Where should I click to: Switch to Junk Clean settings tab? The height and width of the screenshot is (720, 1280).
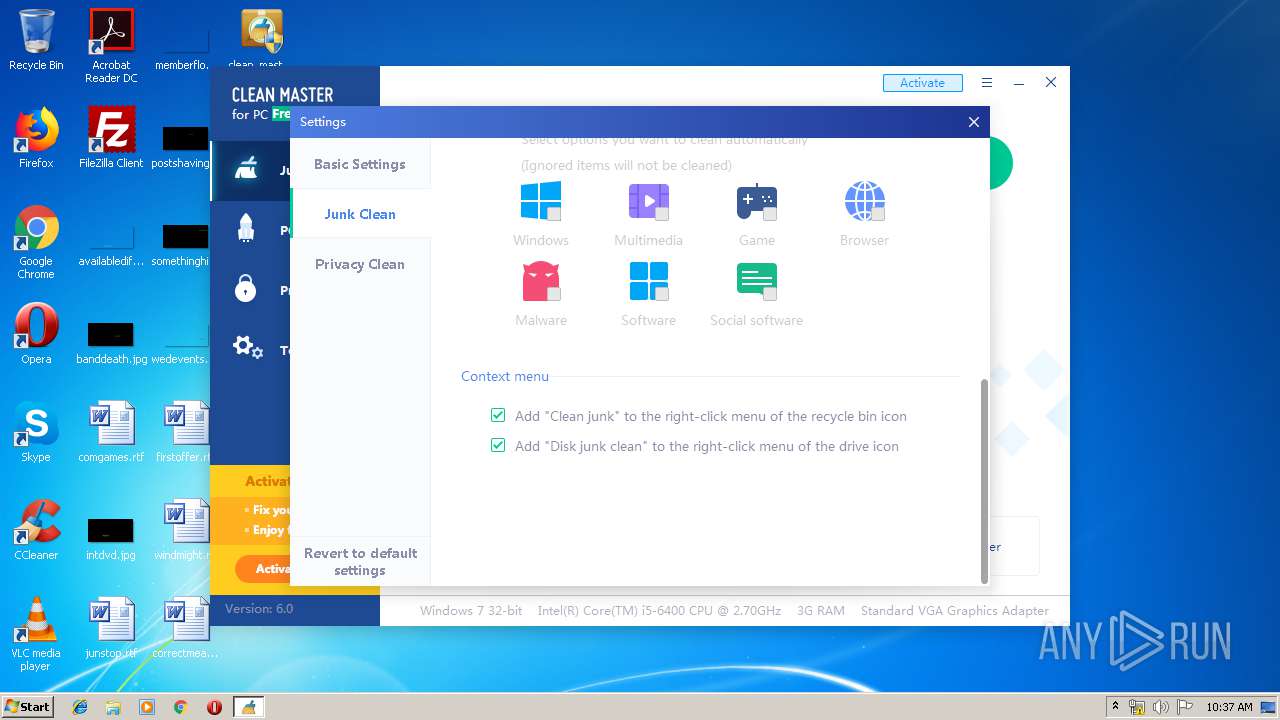pos(360,214)
